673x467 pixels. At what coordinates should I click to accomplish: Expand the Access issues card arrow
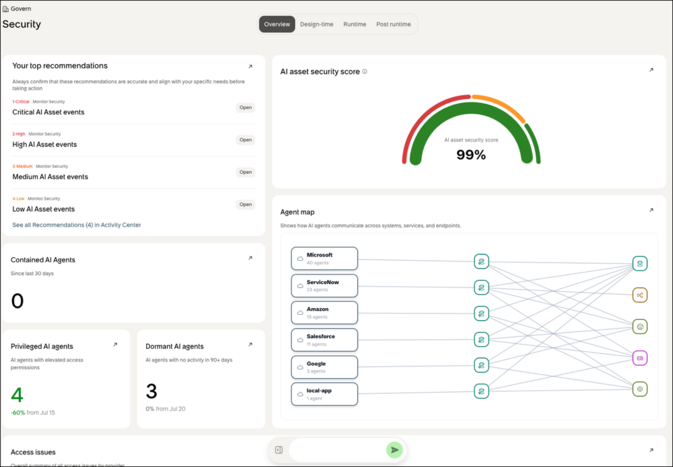pos(651,450)
